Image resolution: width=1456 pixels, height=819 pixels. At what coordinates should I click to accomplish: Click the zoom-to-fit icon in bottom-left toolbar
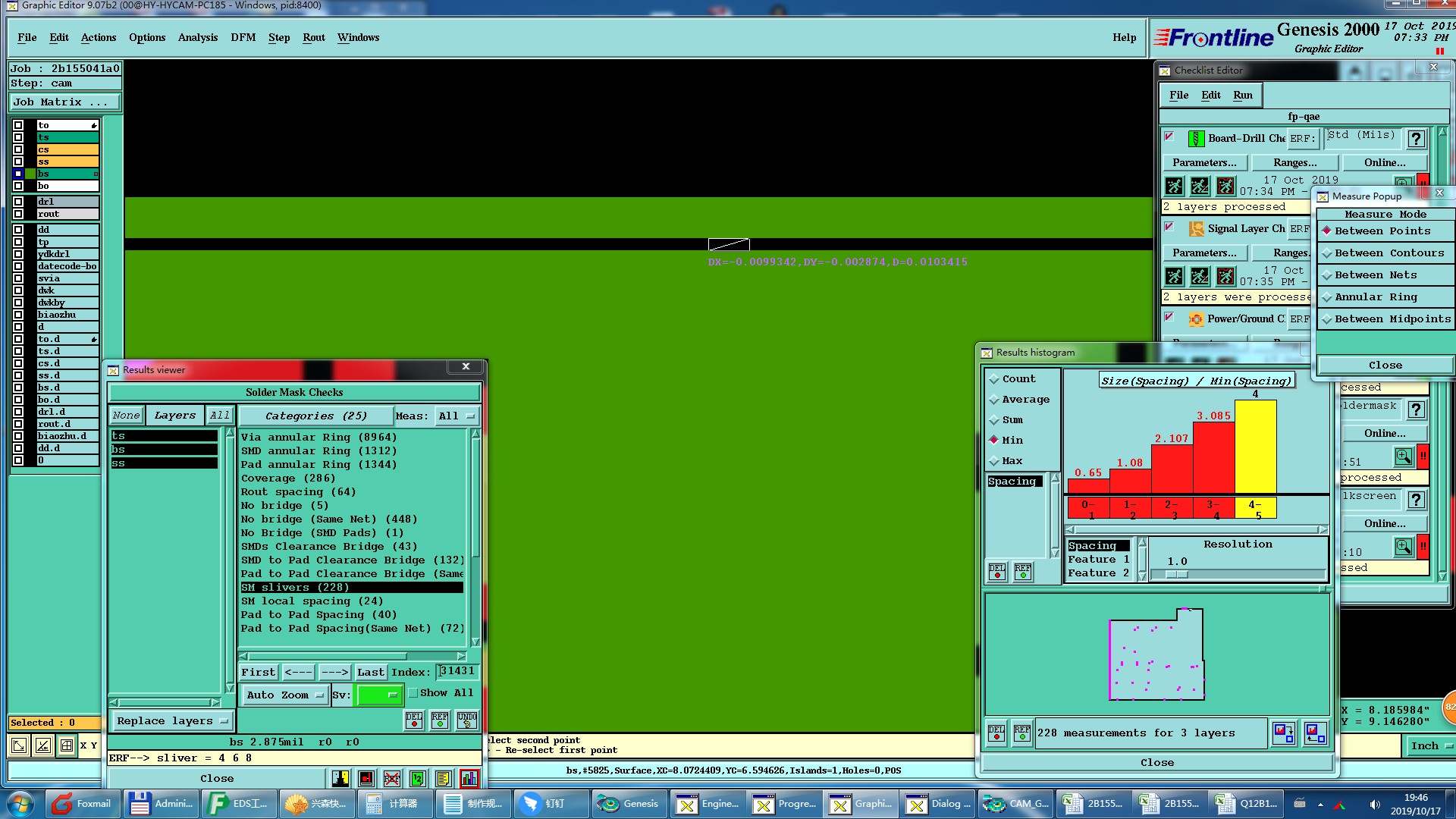19,745
